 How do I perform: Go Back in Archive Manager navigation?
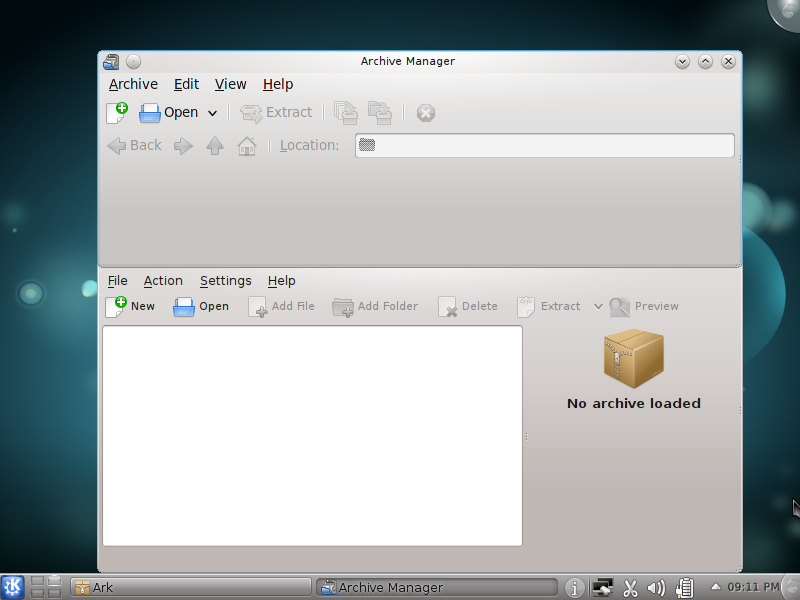135,145
